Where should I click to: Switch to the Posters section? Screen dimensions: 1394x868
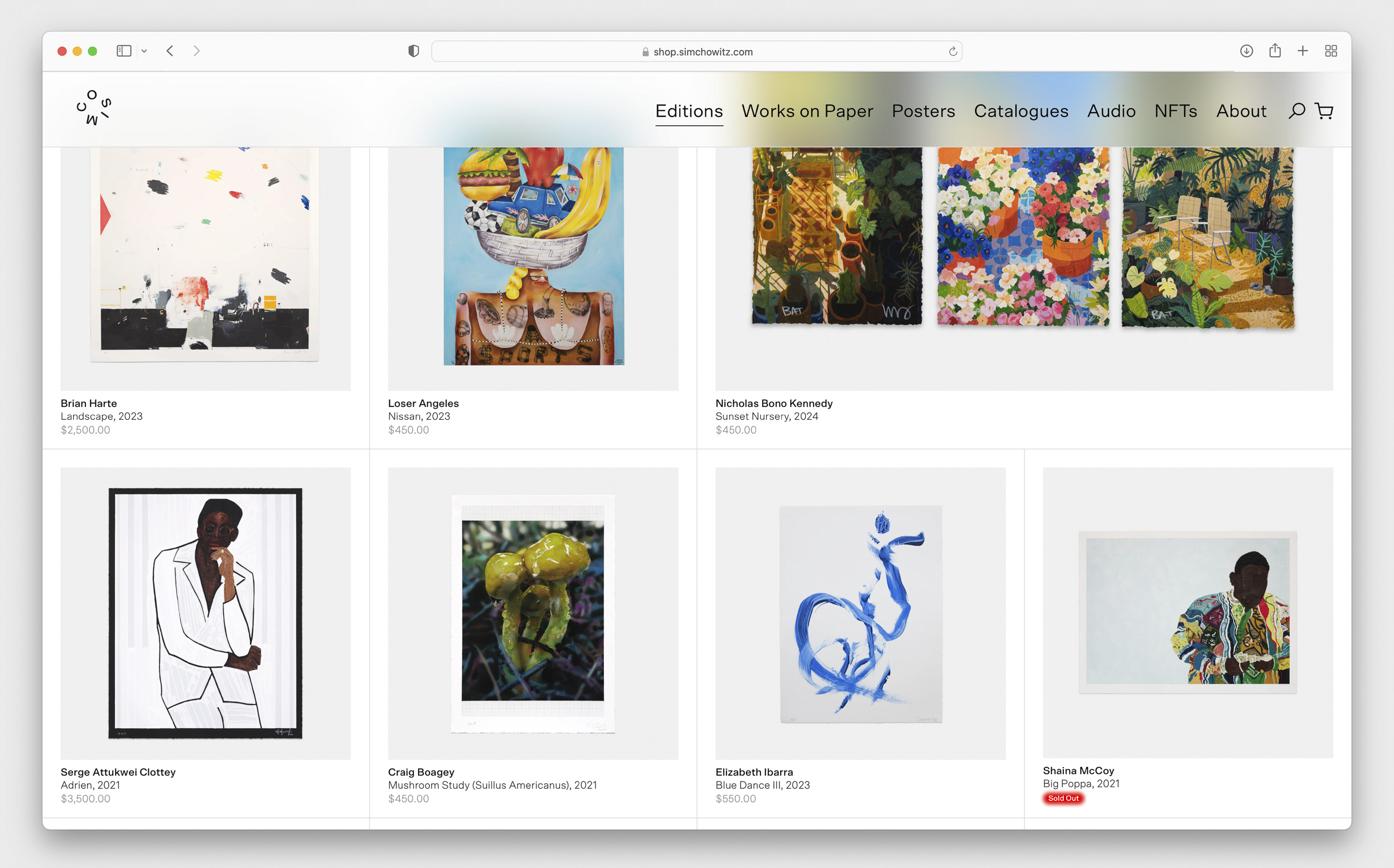pyautogui.click(x=923, y=111)
